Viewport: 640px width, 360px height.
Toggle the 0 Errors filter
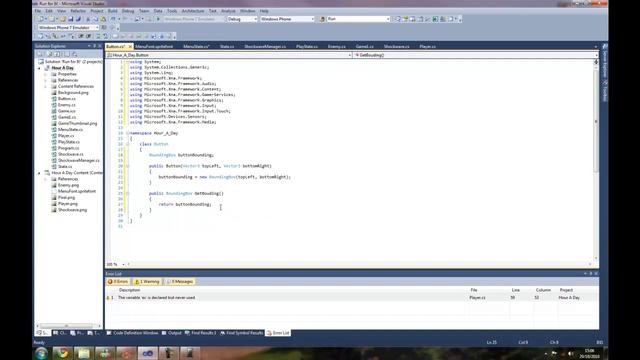[118, 282]
